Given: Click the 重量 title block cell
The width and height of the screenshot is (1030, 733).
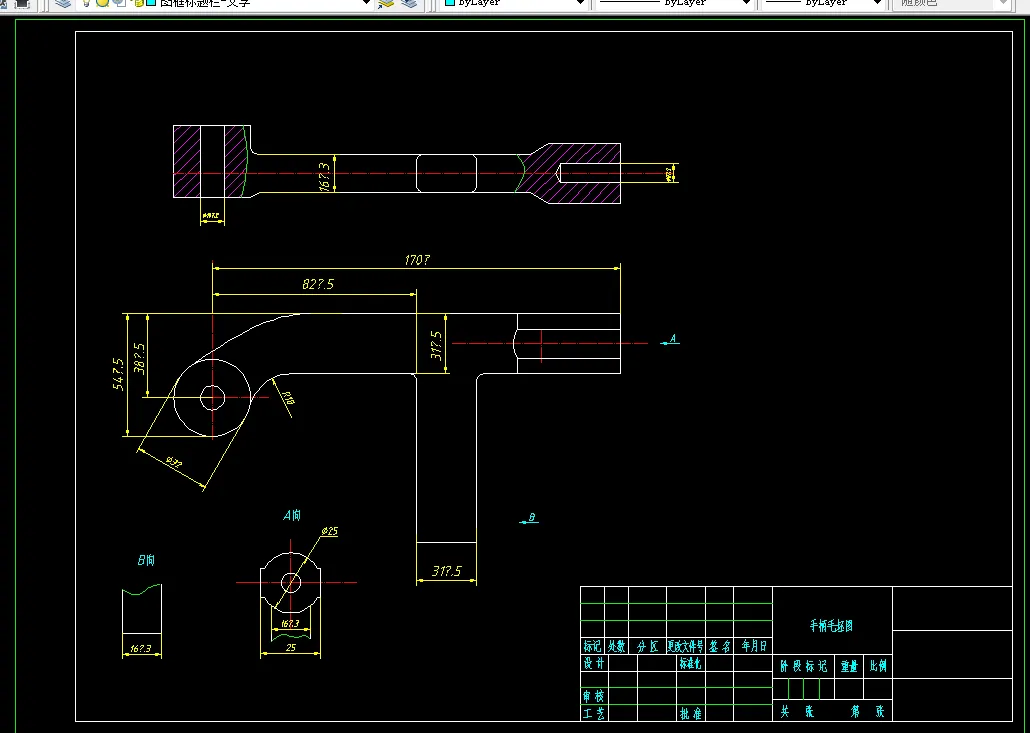Looking at the screenshot, I should tap(849, 666).
